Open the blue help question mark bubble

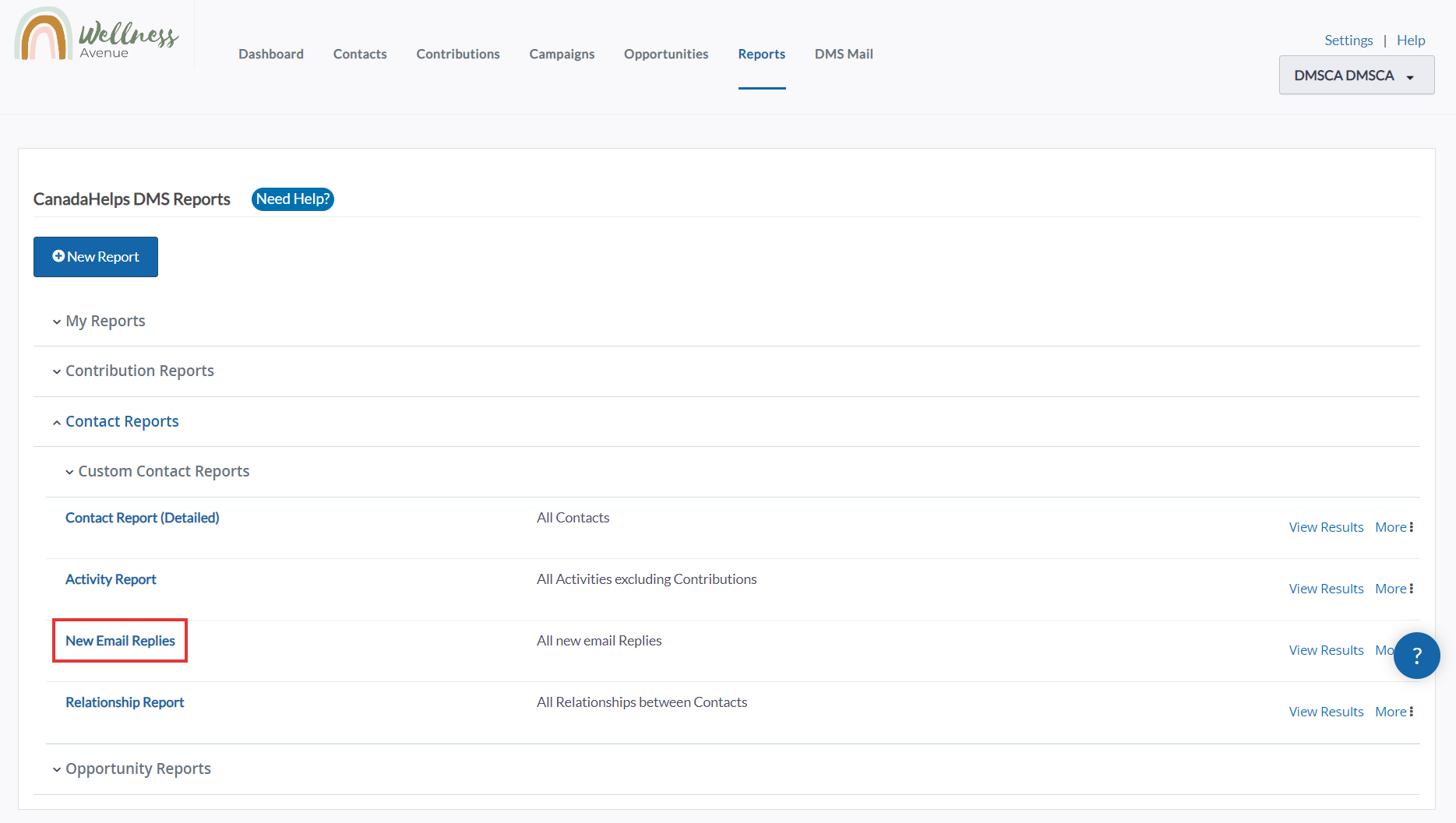pos(1416,656)
